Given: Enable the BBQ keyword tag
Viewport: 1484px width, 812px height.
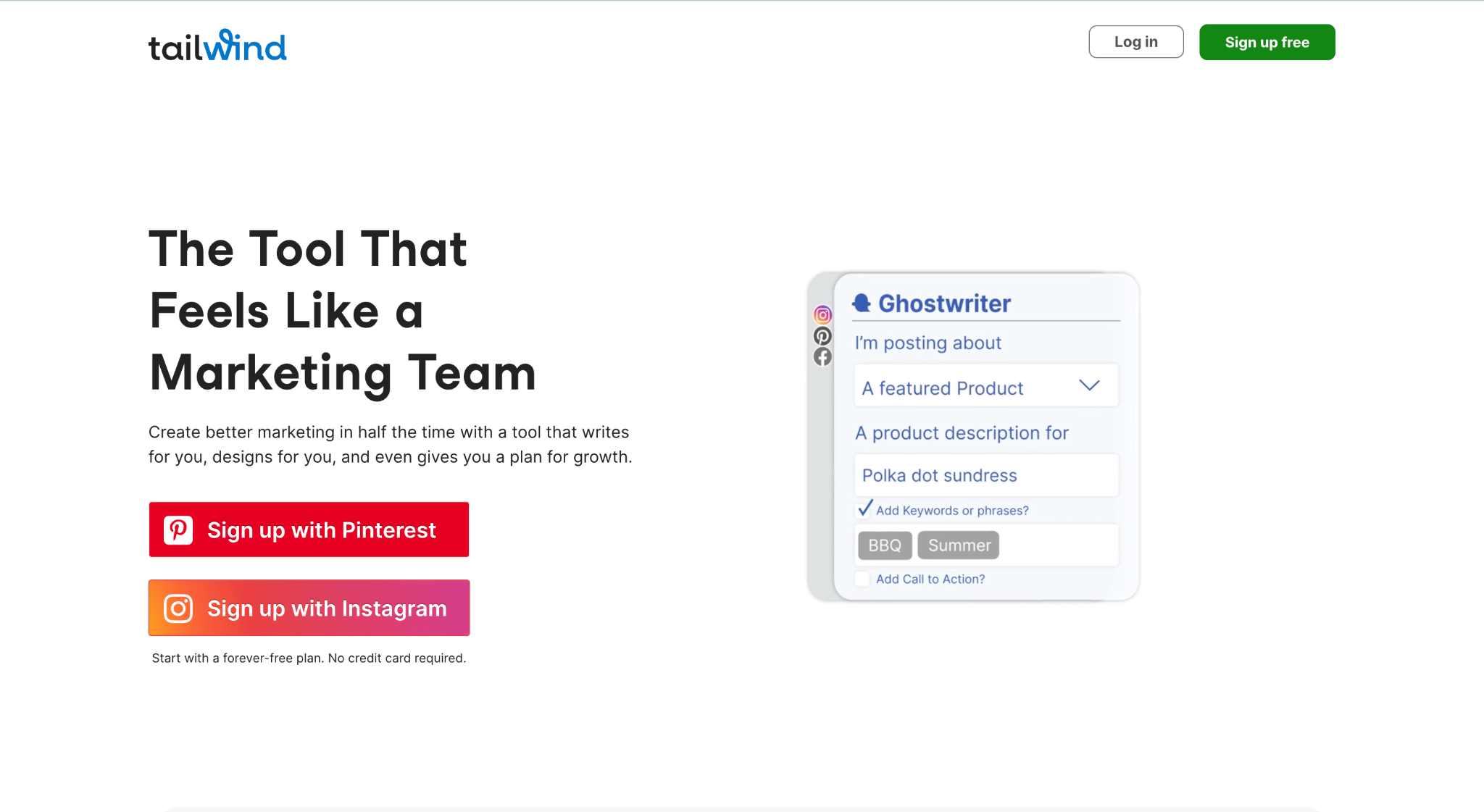Looking at the screenshot, I should (885, 545).
